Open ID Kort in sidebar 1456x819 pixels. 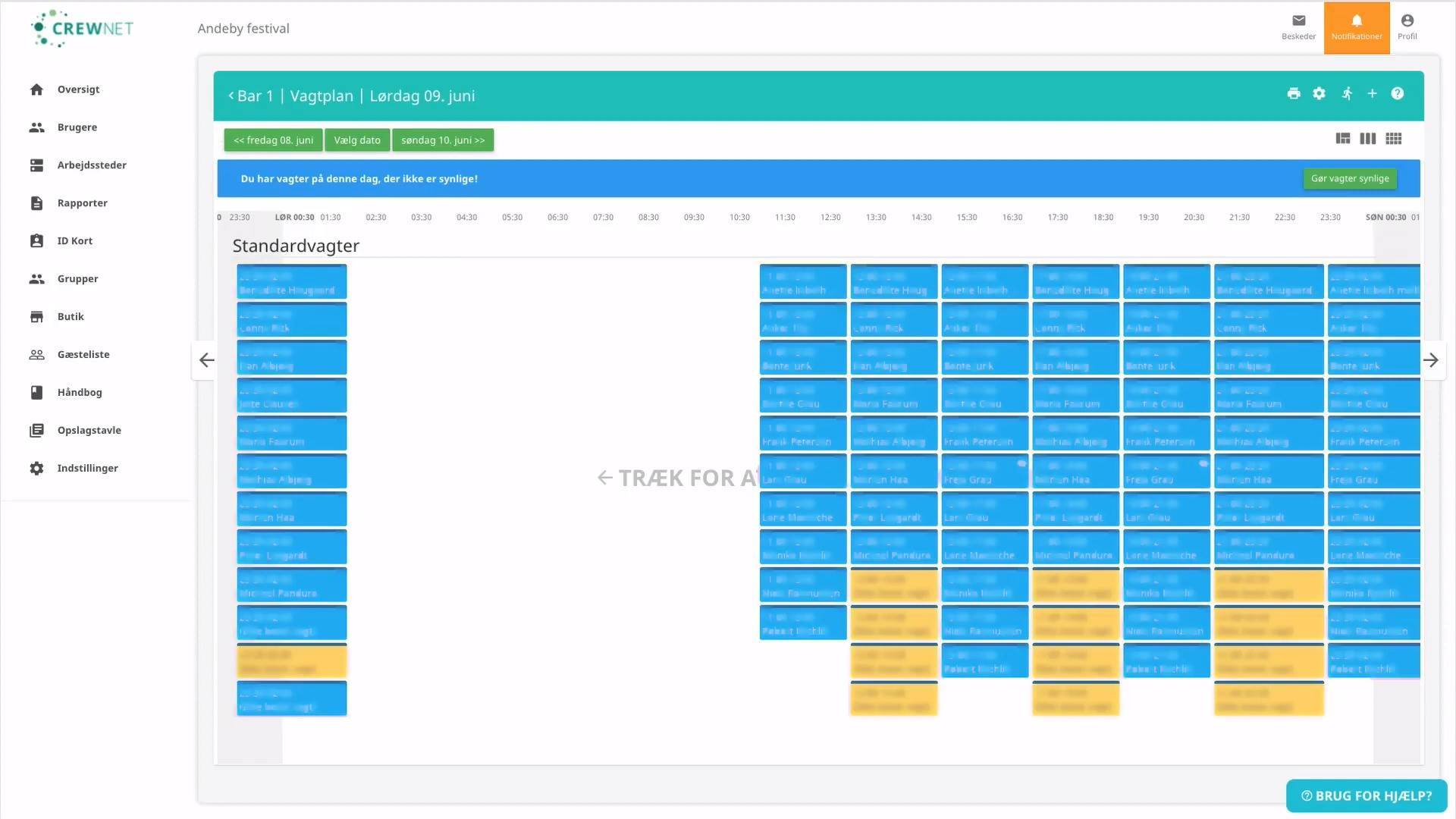[x=74, y=241]
